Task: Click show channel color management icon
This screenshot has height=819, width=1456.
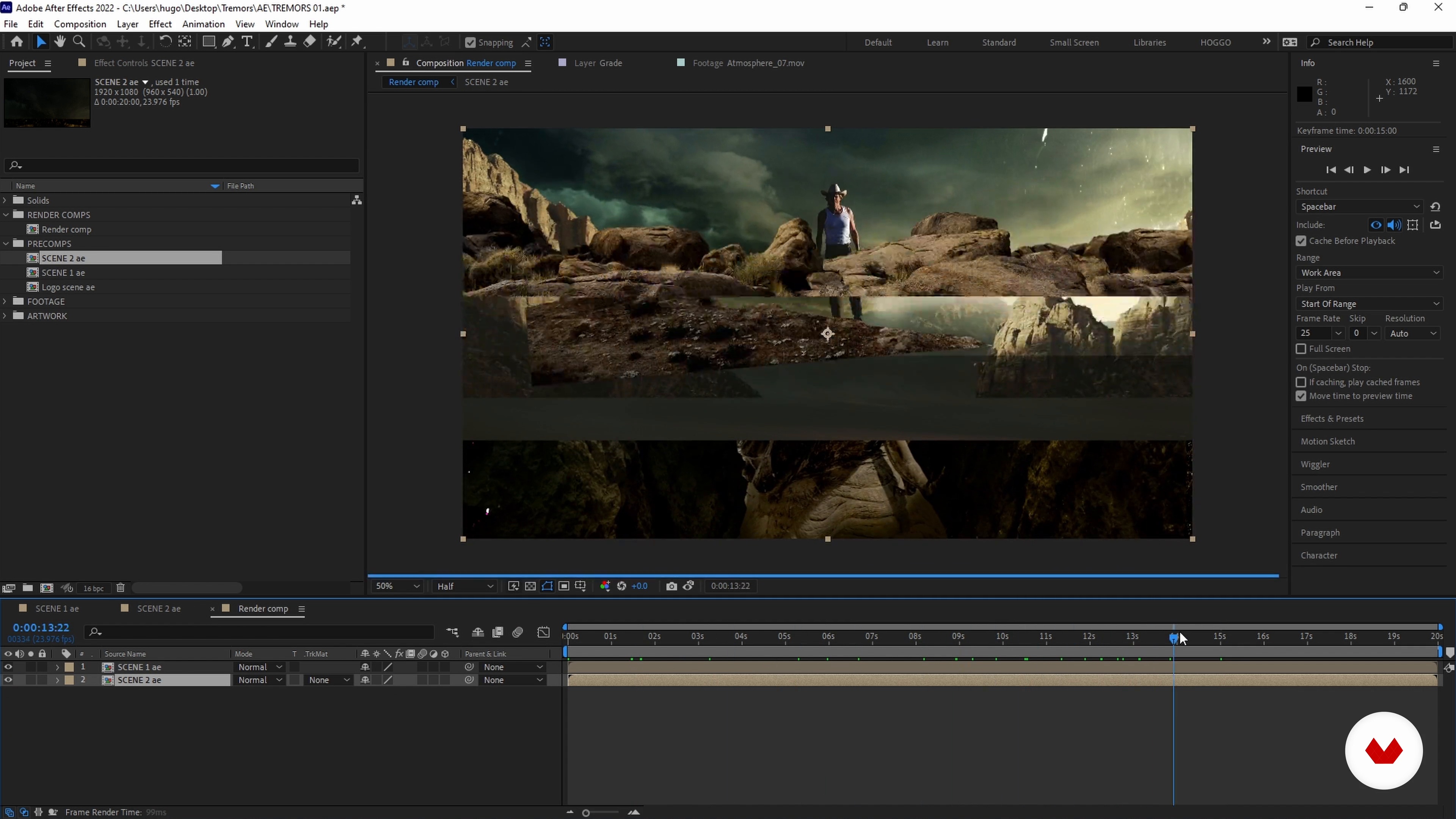Action: click(605, 586)
